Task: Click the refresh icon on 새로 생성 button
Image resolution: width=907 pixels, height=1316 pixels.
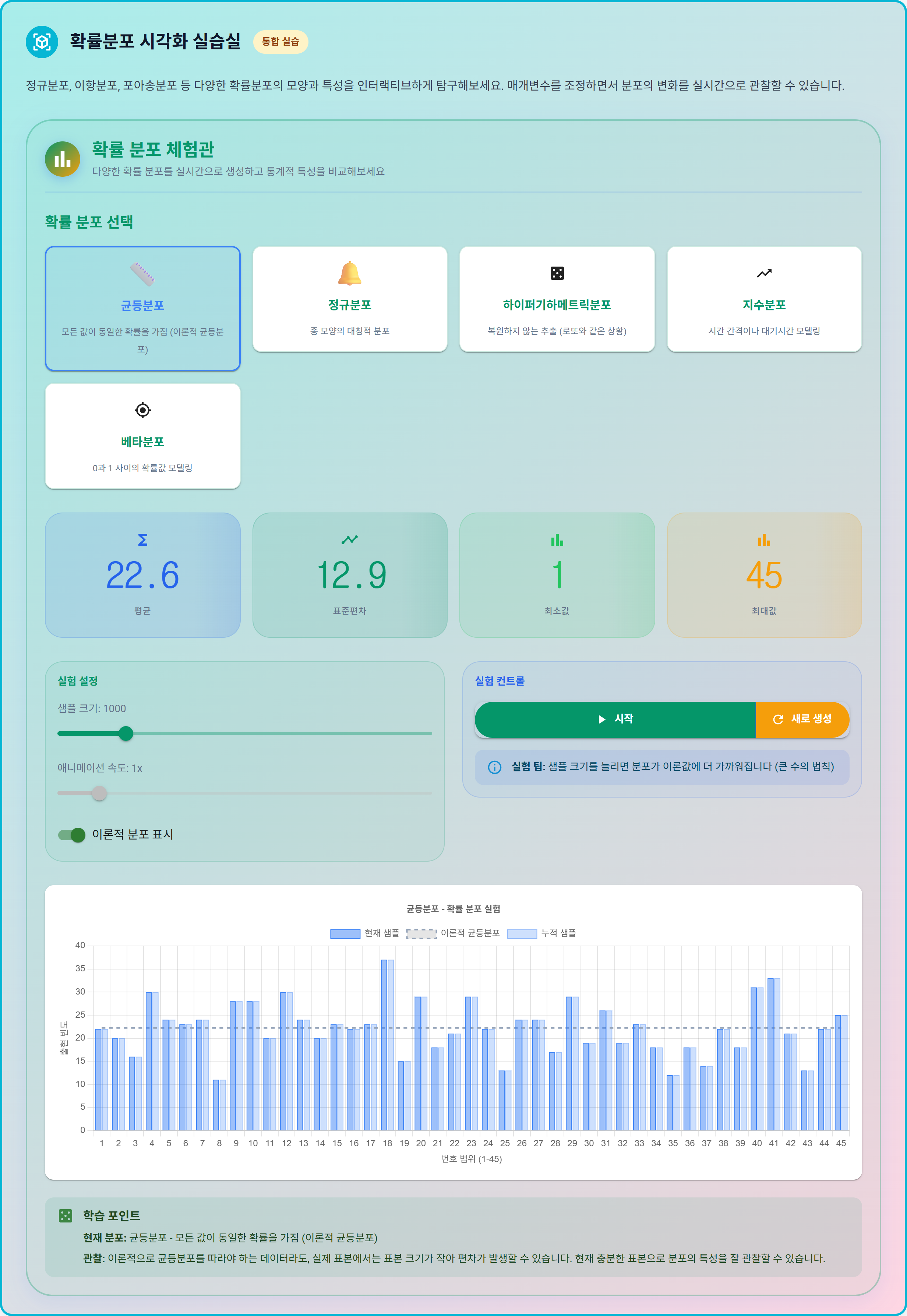Action: click(778, 719)
